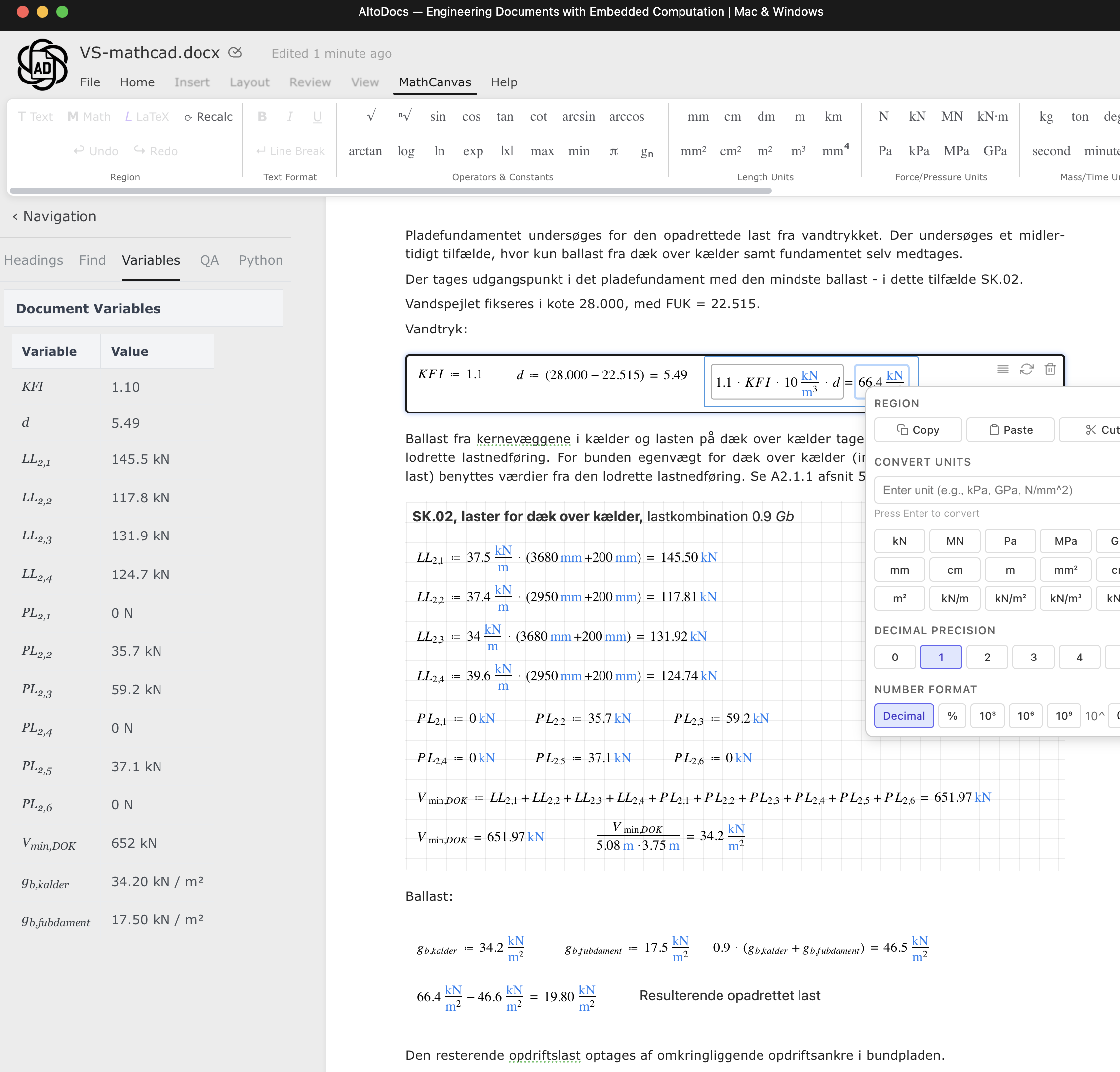Click the recalculate arrows icon above the region

1027,370
